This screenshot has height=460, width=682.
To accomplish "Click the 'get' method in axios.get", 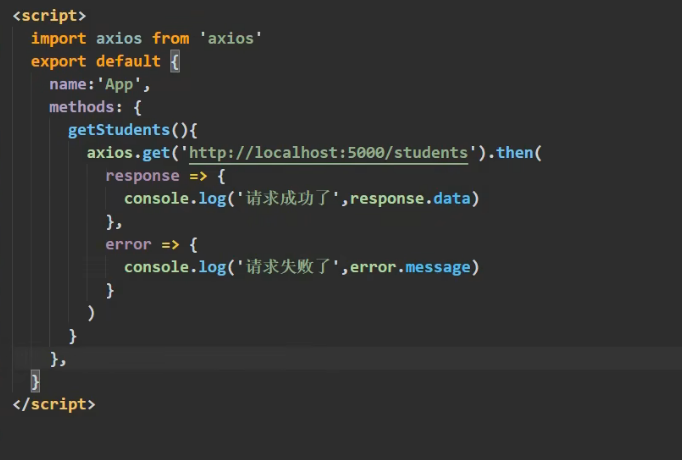I will [x=156, y=153].
